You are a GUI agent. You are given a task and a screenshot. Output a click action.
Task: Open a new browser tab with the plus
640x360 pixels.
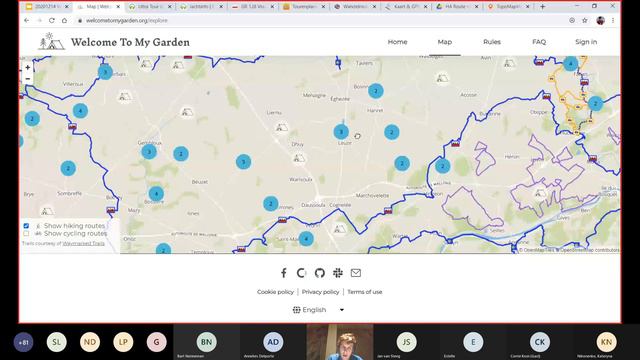pos(542,7)
